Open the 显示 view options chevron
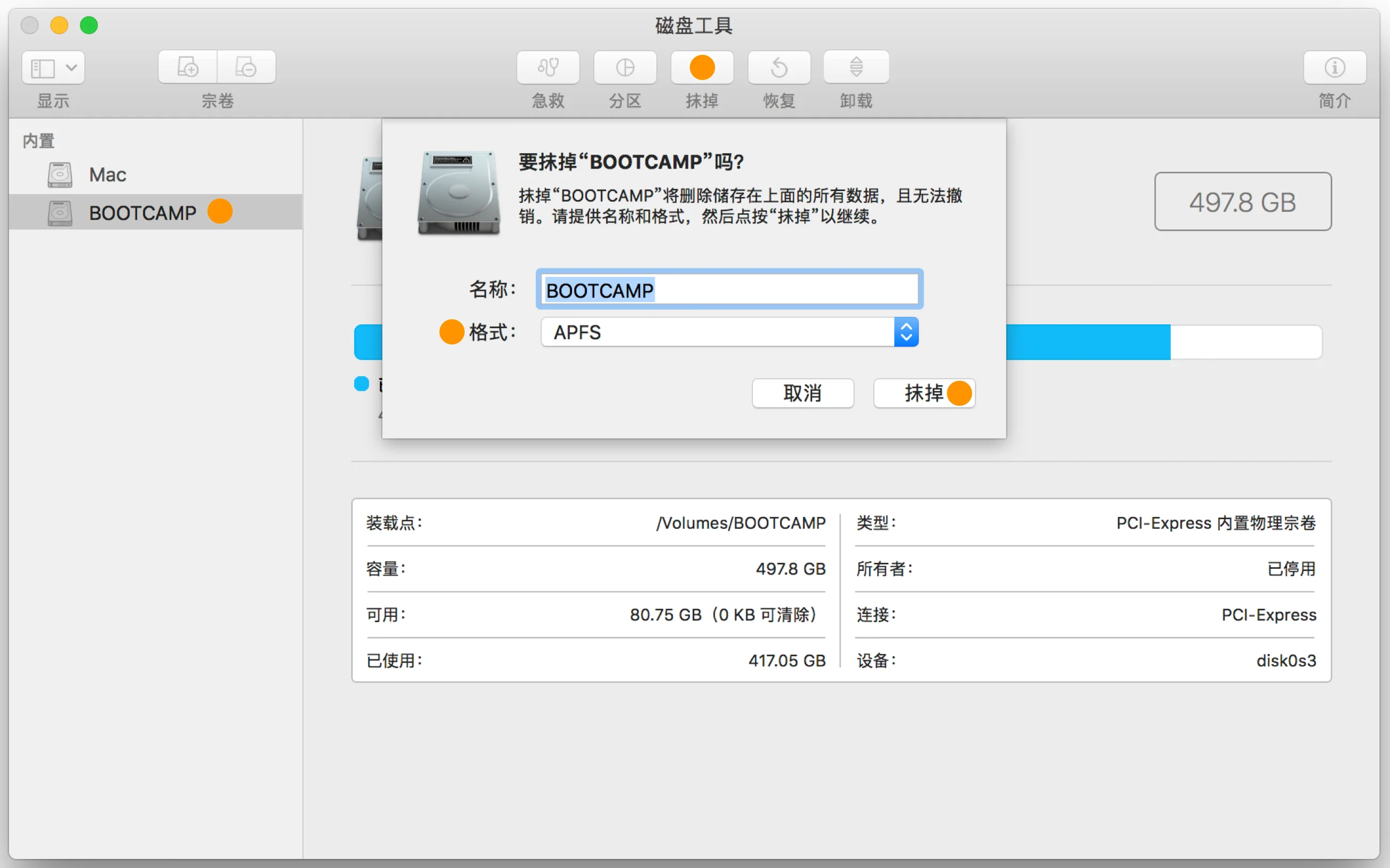1390x868 pixels. point(71,67)
